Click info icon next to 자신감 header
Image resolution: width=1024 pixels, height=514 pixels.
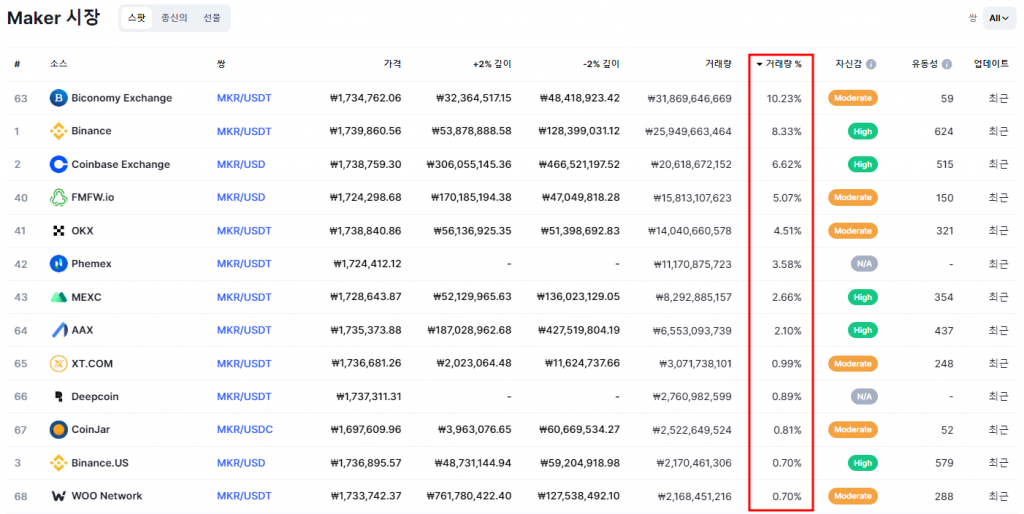tap(871, 64)
